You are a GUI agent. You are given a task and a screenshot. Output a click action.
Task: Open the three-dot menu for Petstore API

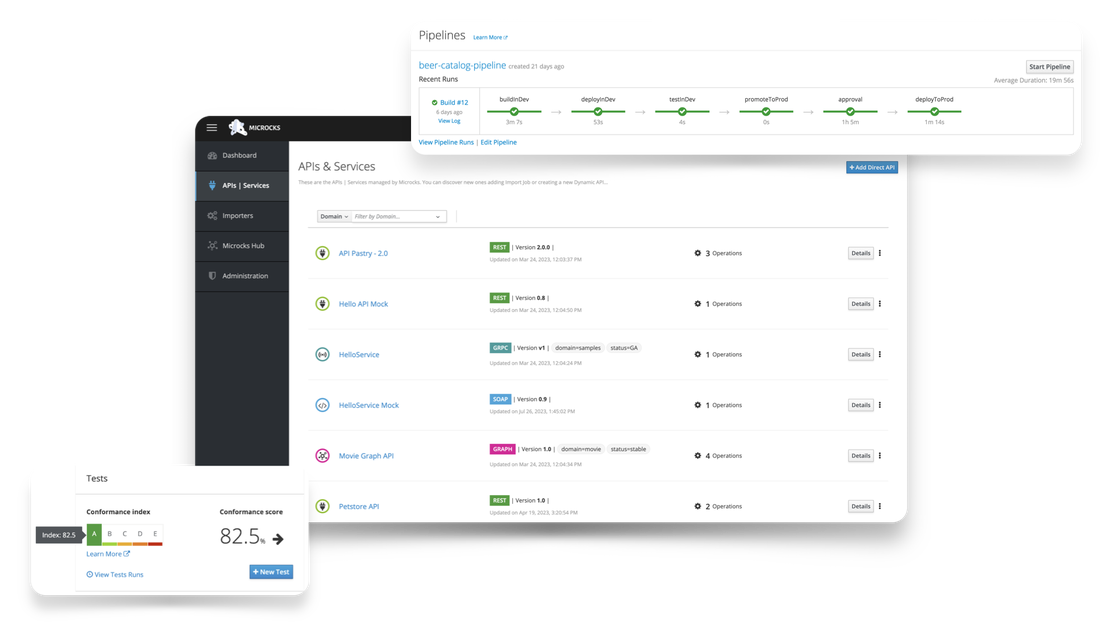[x=879, y=506]
